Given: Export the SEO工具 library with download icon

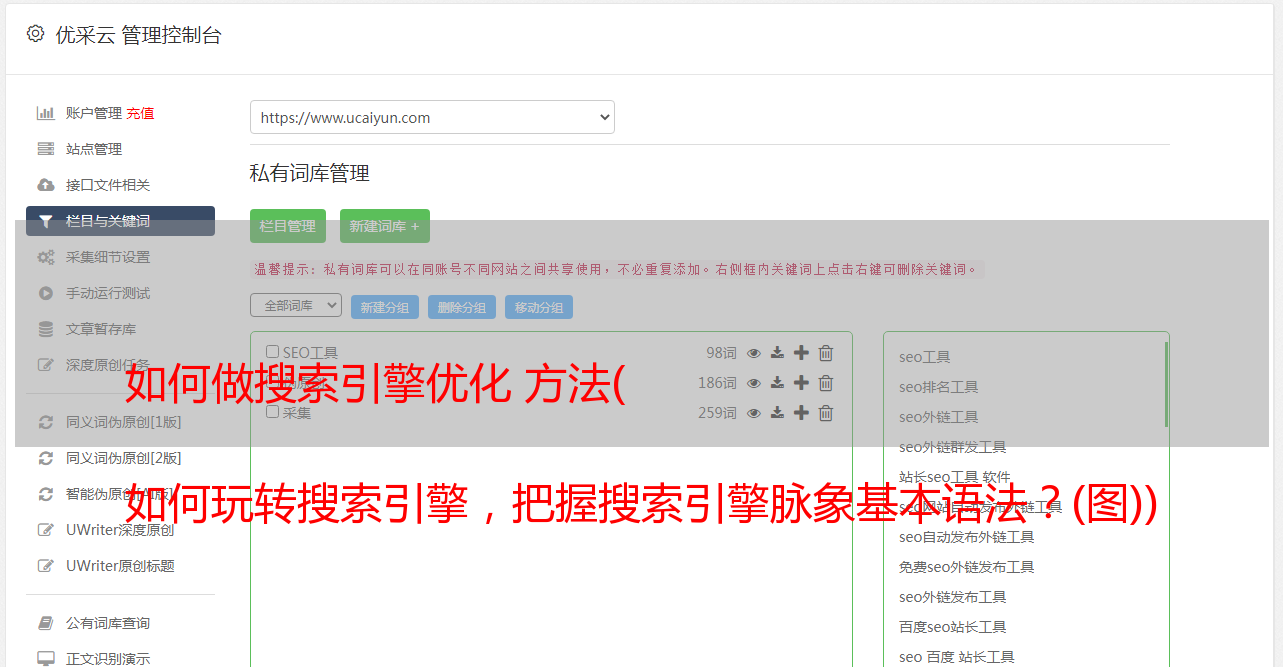Looking at the screenshot, I should pos(777,353).
